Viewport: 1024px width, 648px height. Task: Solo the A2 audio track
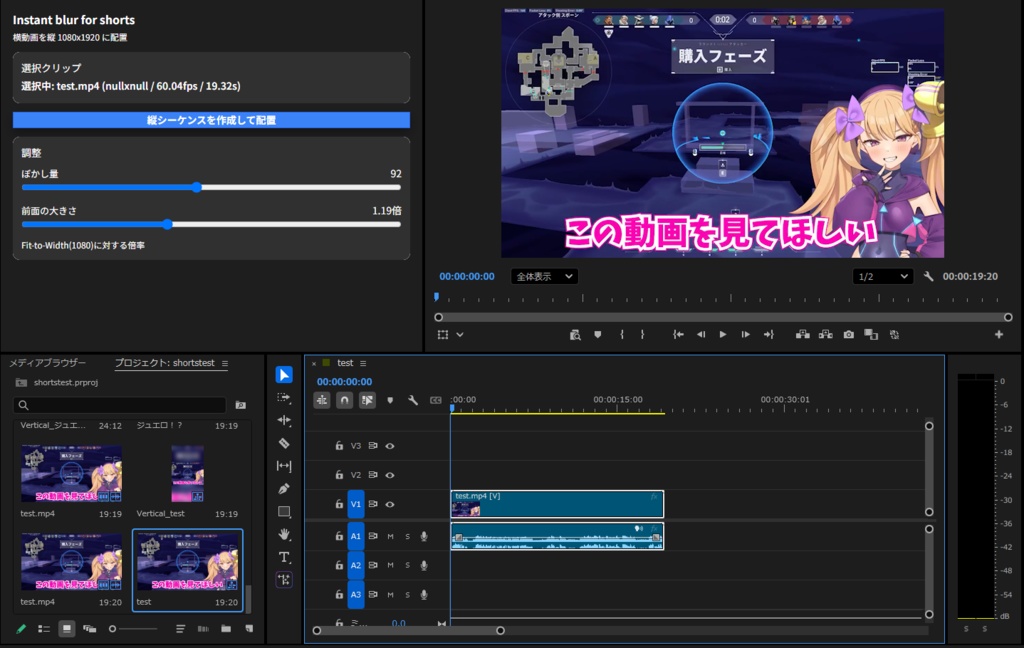tap(406, 564)
